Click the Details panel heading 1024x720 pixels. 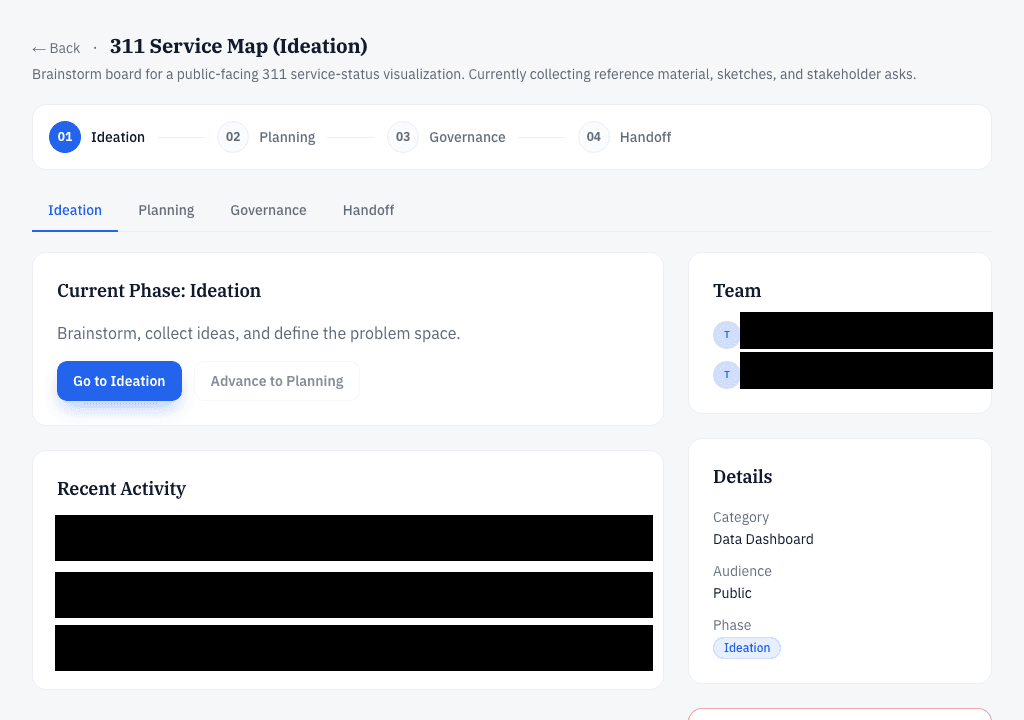pyautogui.click(x=743, y=477)
